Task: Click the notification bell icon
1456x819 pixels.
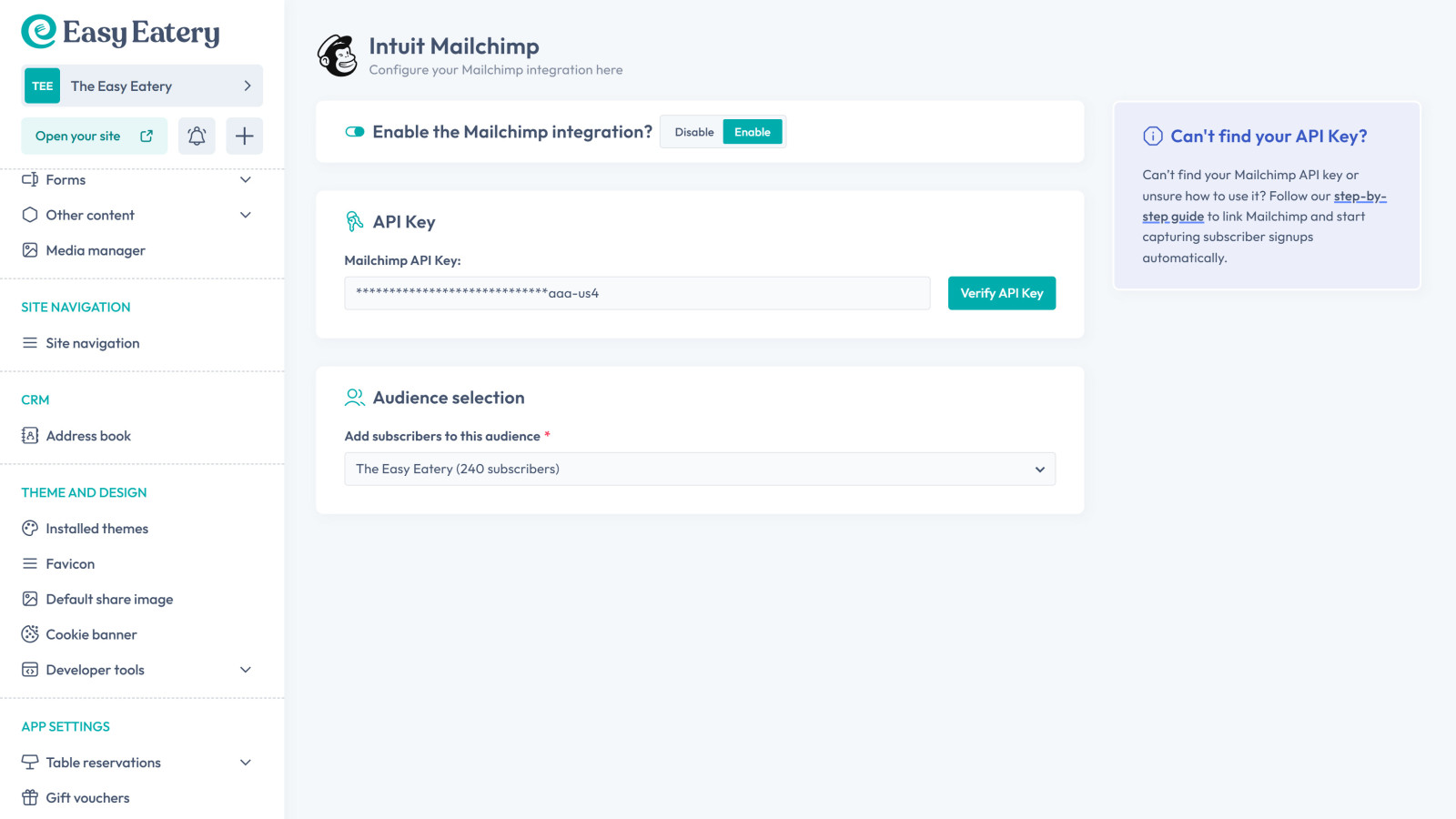Action: 197,136
